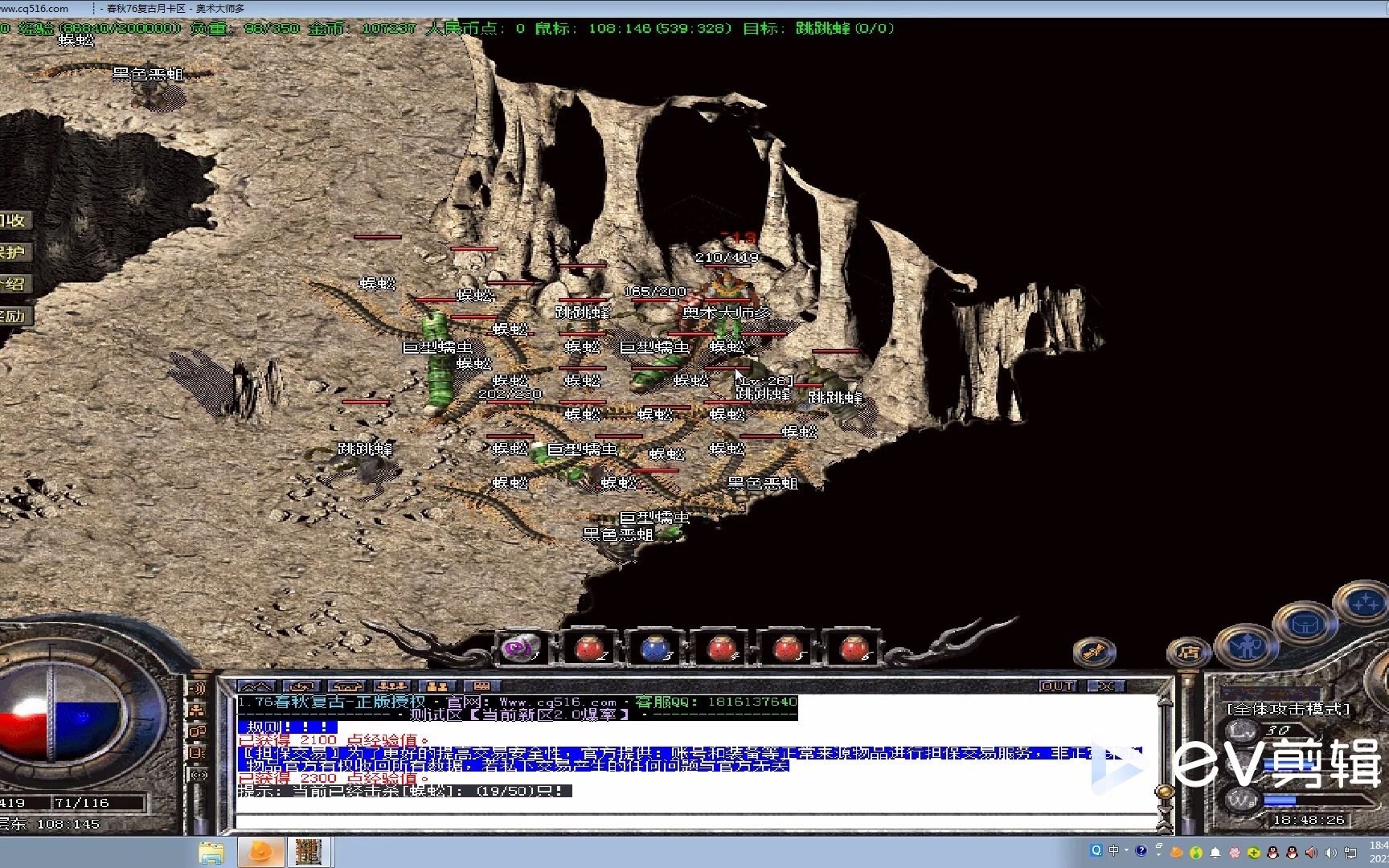Image resolution: width=1389 pixels, height=868 pixels.
Task: Open the bell notification tray icon
Action: [1215, 853]
